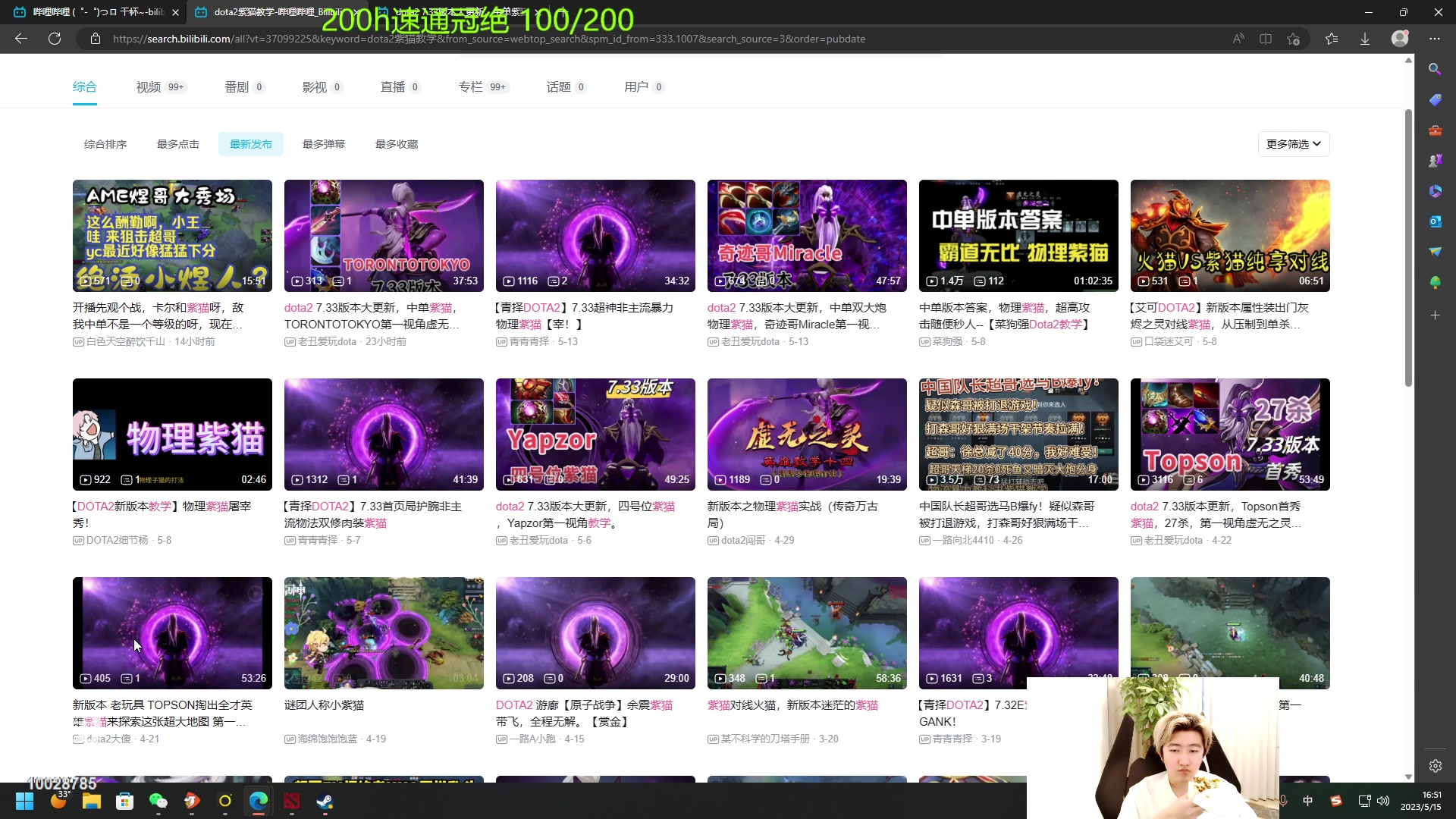The image size is (1456, 819).
Task: Open the sidebar settings gear icon
Action: click(1435, 766)
